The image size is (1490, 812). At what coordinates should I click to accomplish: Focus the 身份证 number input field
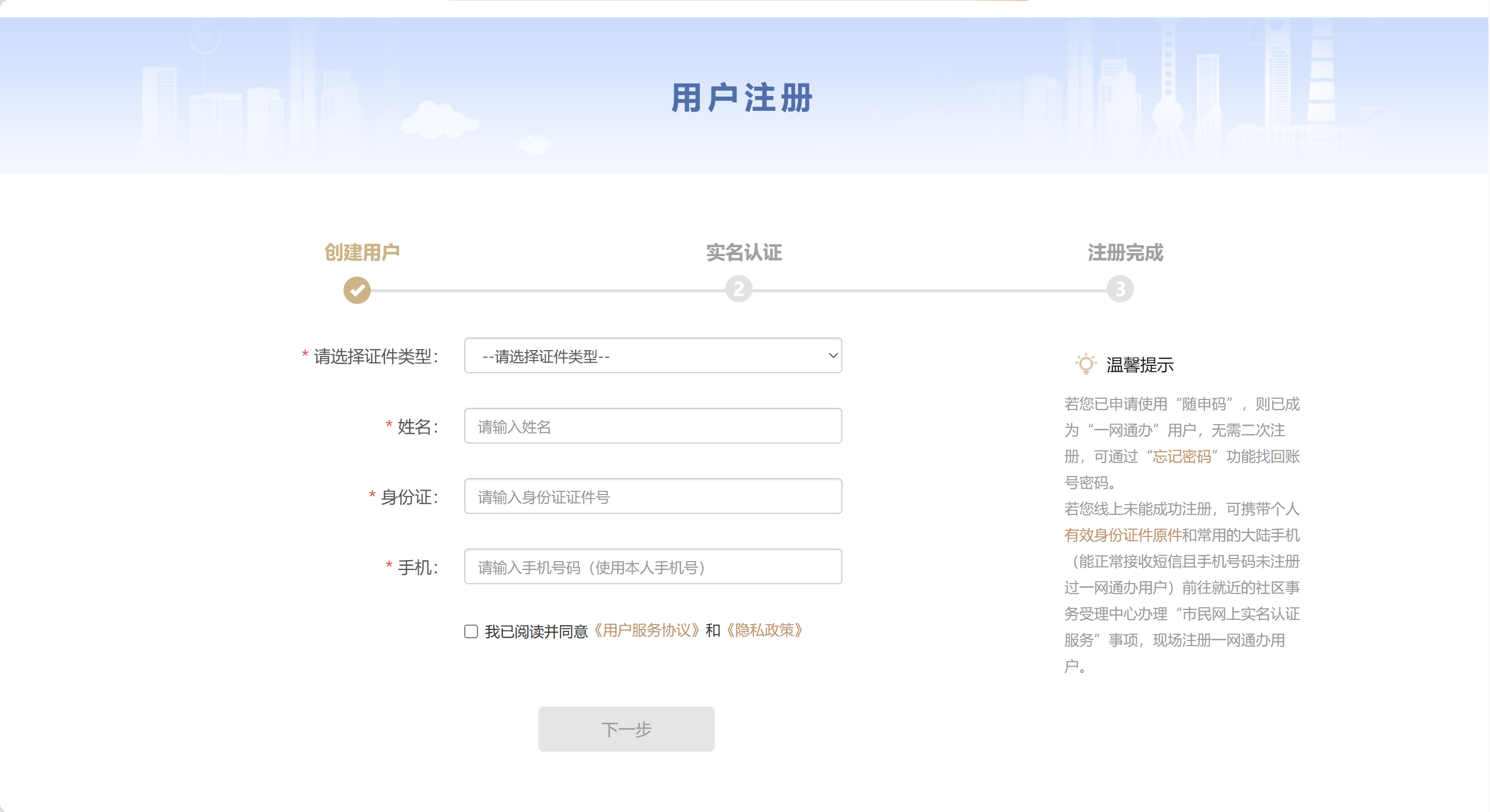652,497
